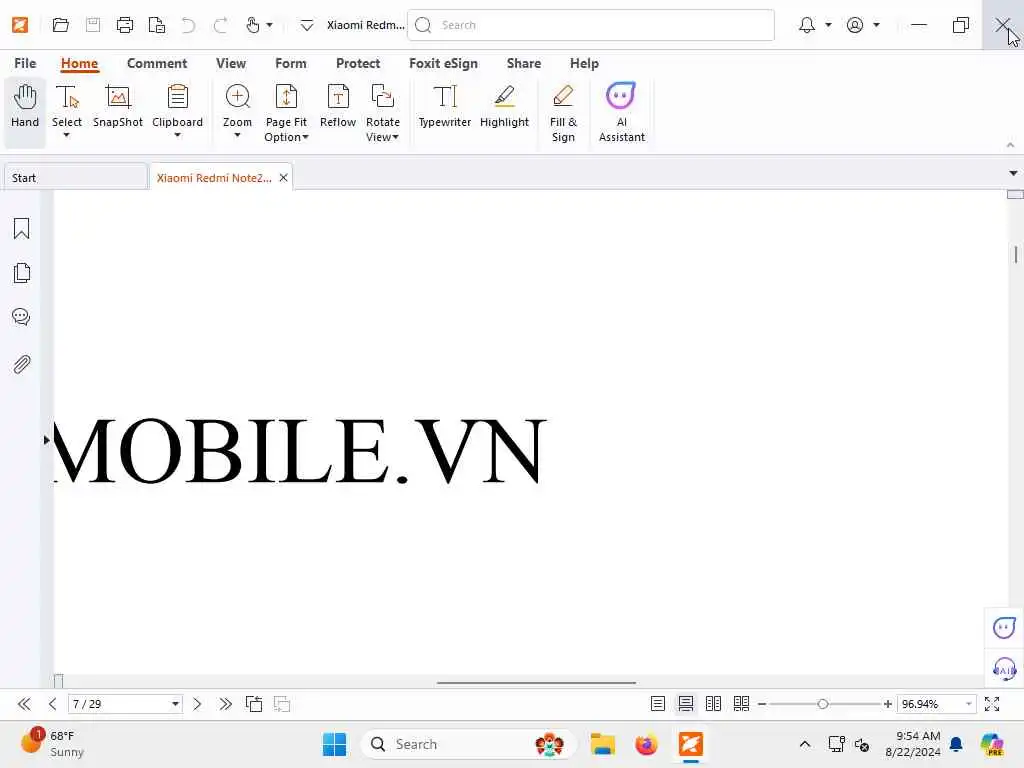Open Fill & Sign tool
Screen dimensions: 1024x768
tap(563, 112)
